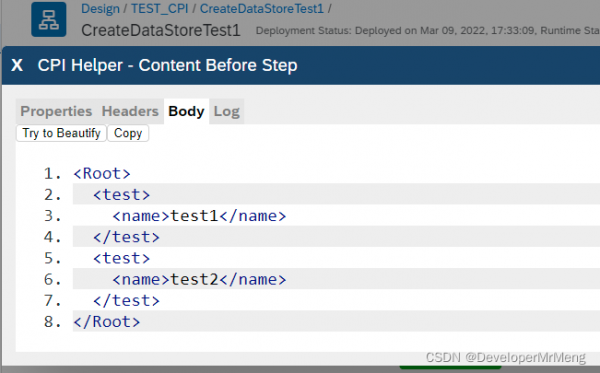
Task: Select the Body tab
Action: pos(186,111)
